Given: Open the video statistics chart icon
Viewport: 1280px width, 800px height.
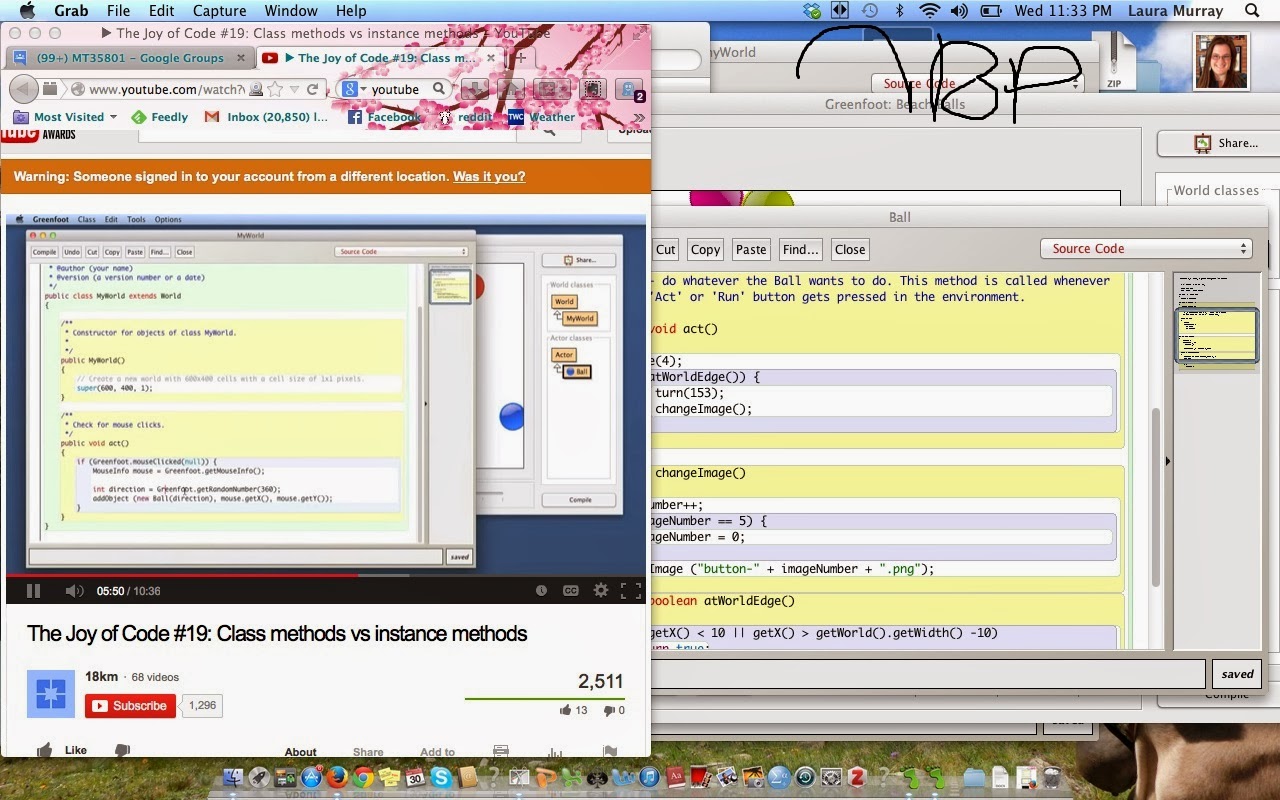Looking at the screenshot, I should tap(555, 752).
